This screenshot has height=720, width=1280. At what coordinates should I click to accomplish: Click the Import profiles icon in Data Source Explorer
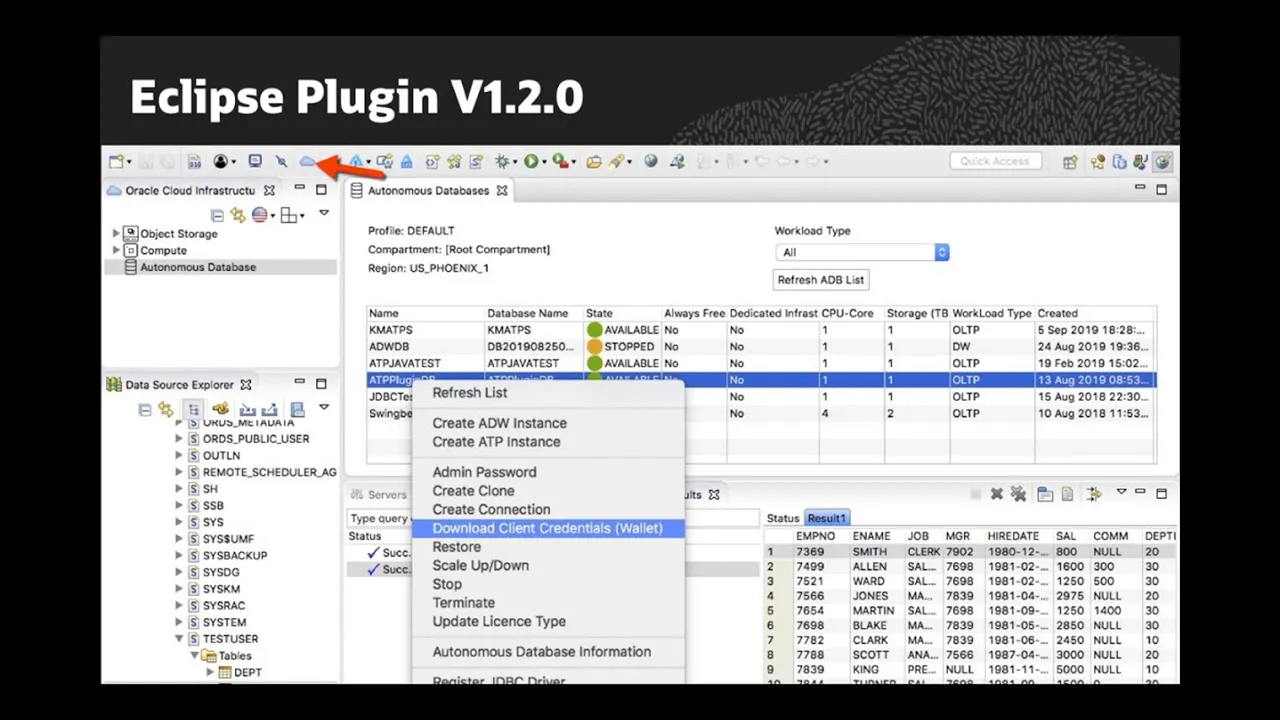pyautogui.click(x=247, y=409)
